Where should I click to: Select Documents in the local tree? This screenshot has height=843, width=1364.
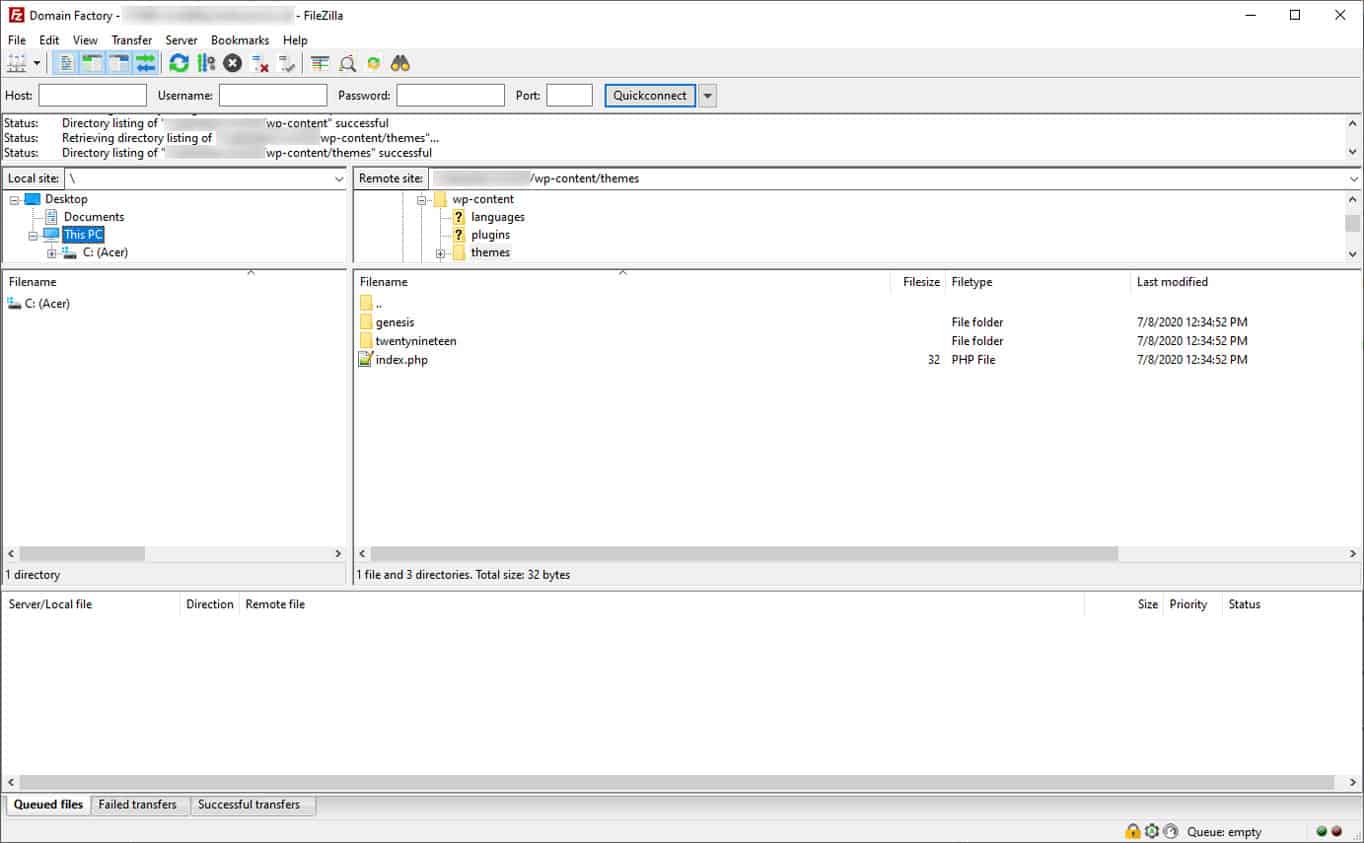[94, 217]
